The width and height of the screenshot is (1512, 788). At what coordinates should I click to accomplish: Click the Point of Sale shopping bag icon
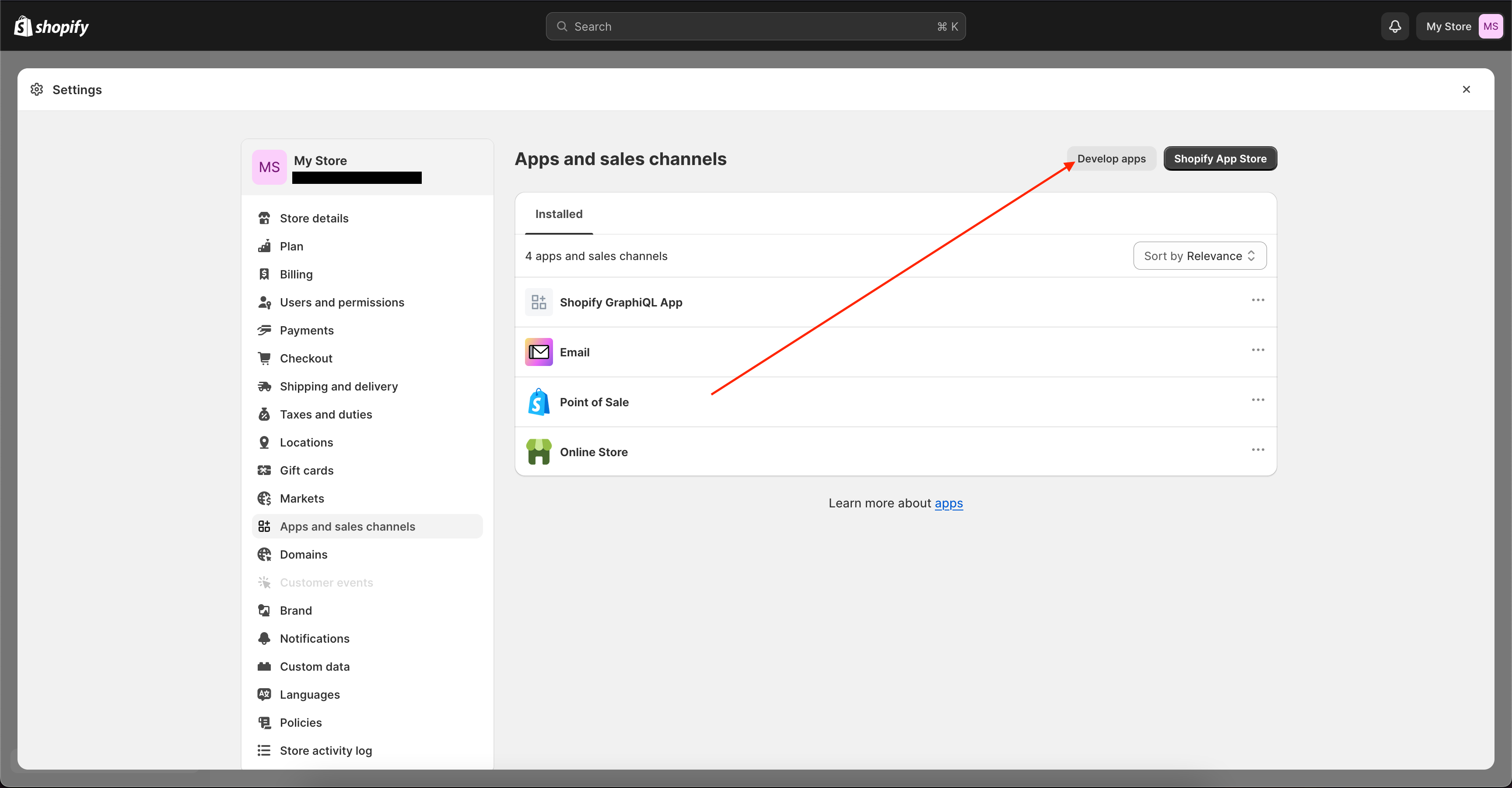click(538, 401)
